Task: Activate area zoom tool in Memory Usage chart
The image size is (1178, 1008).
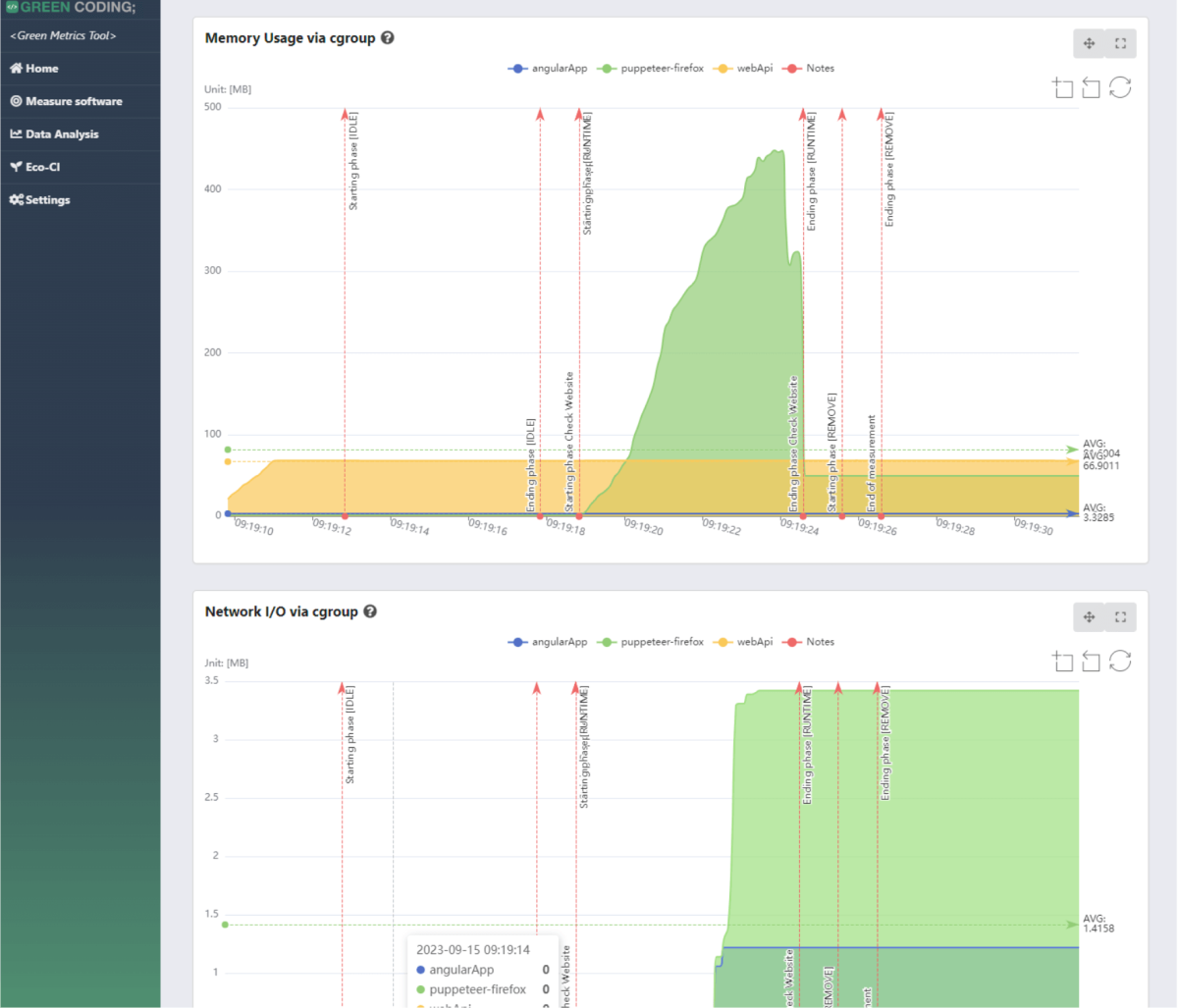Action: (x=1062, y=87)
